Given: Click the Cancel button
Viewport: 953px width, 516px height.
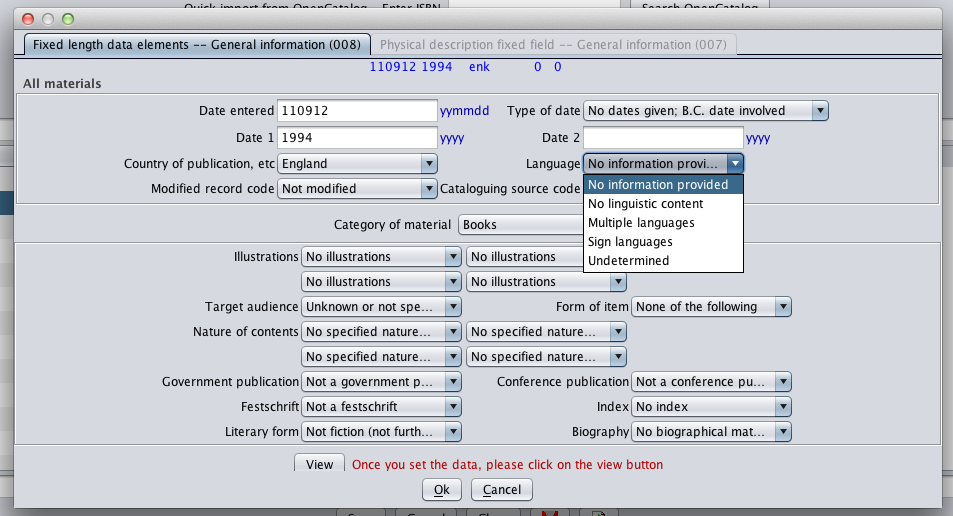Looking at the screenshot, I should 502,489.
